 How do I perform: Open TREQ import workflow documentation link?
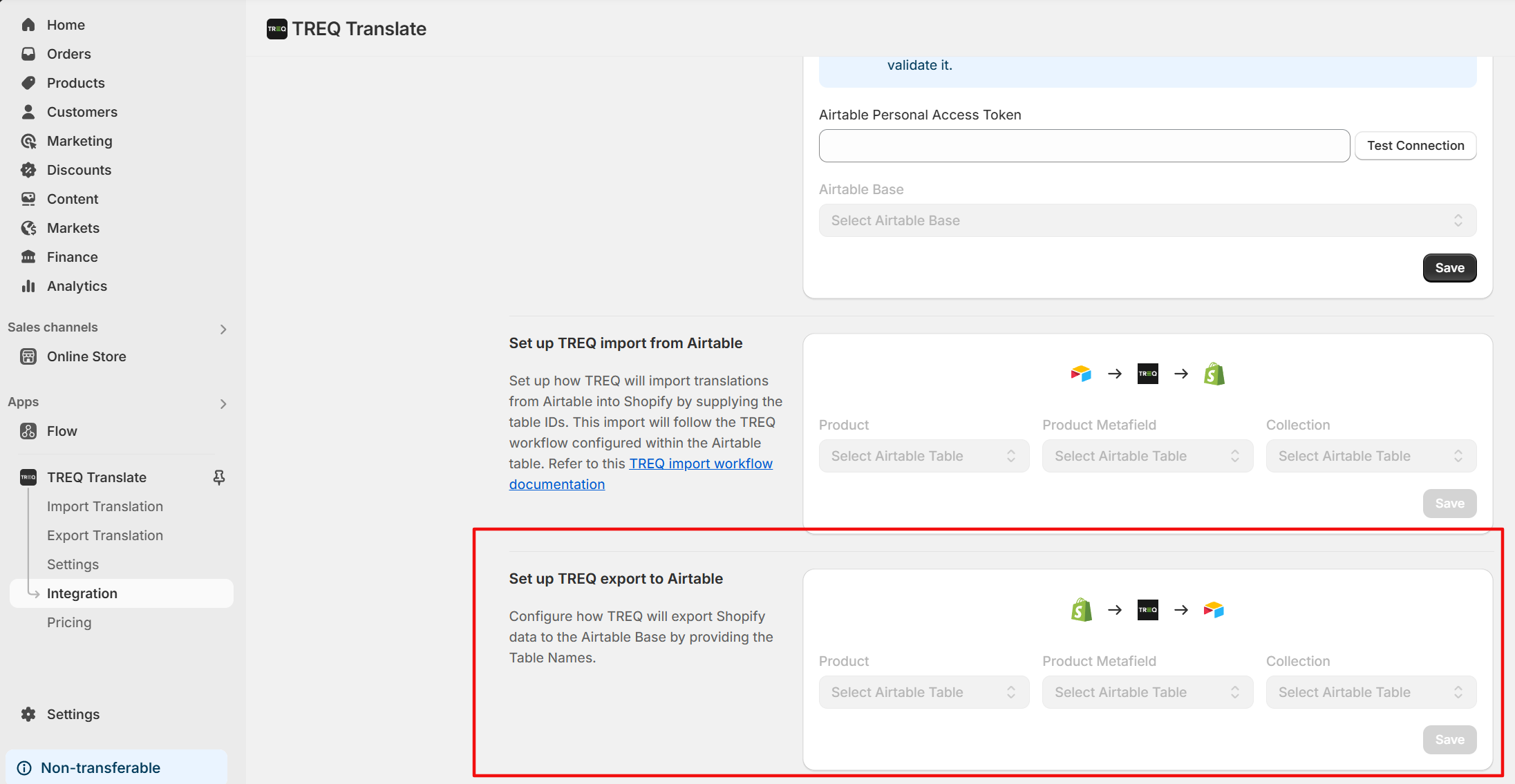tap(701, 463)
